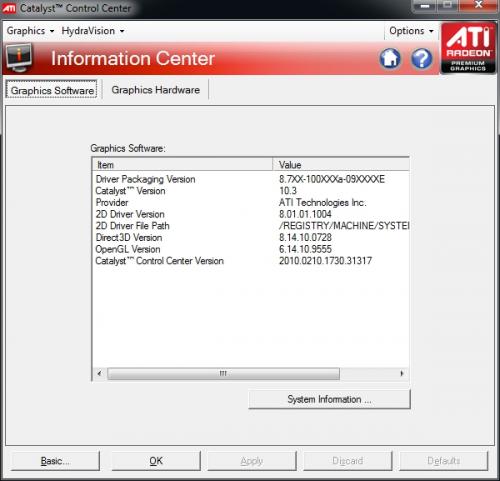This screenshot has width=500, height=481.
Task: Click the Home icon in the banner
Action: coord(390,59)
